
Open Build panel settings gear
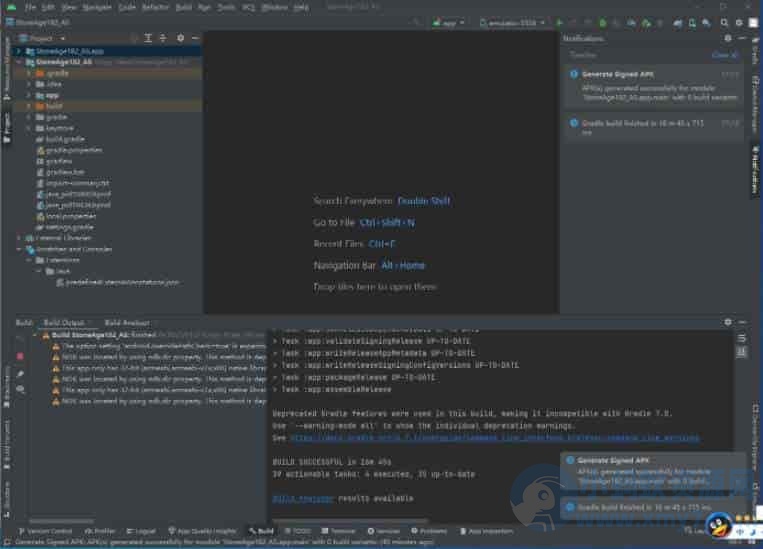(728, 322)
